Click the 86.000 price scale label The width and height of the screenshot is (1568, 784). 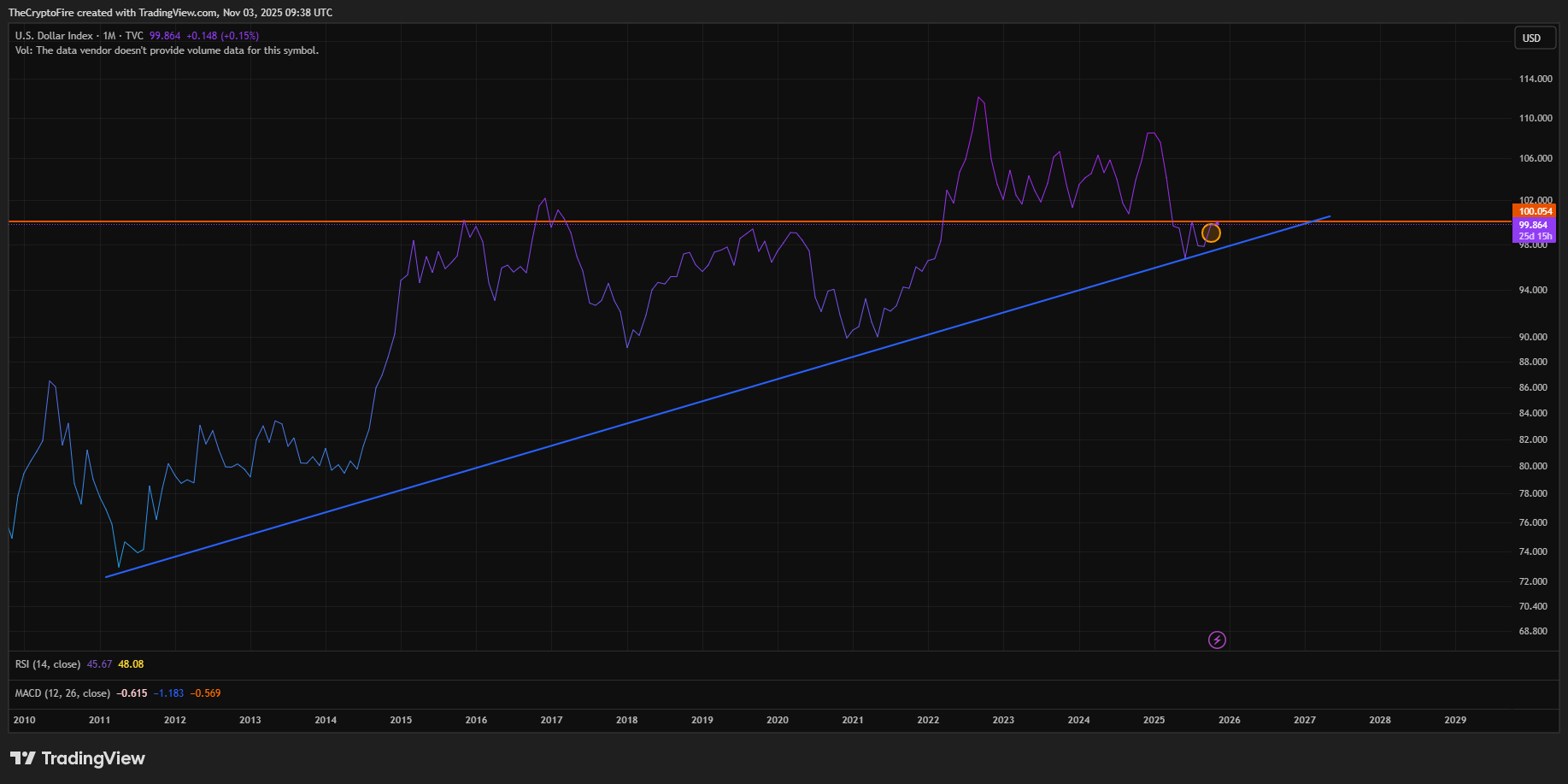point(1533,387)
